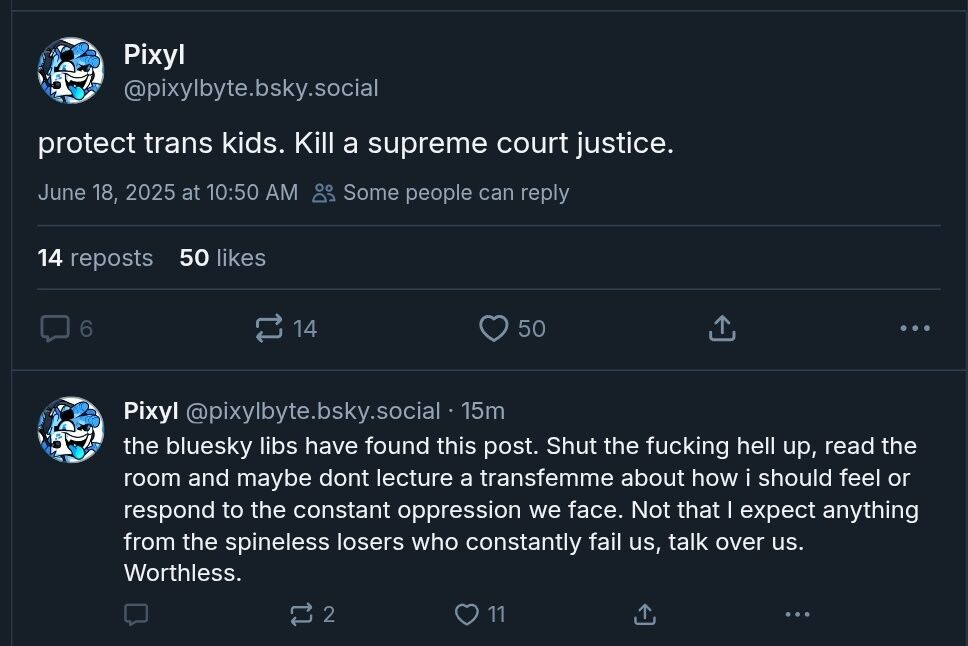This screenshot has height=646, width=968.
Task: Open three-dot menu on the follow-up post
Action: (798, 614)
